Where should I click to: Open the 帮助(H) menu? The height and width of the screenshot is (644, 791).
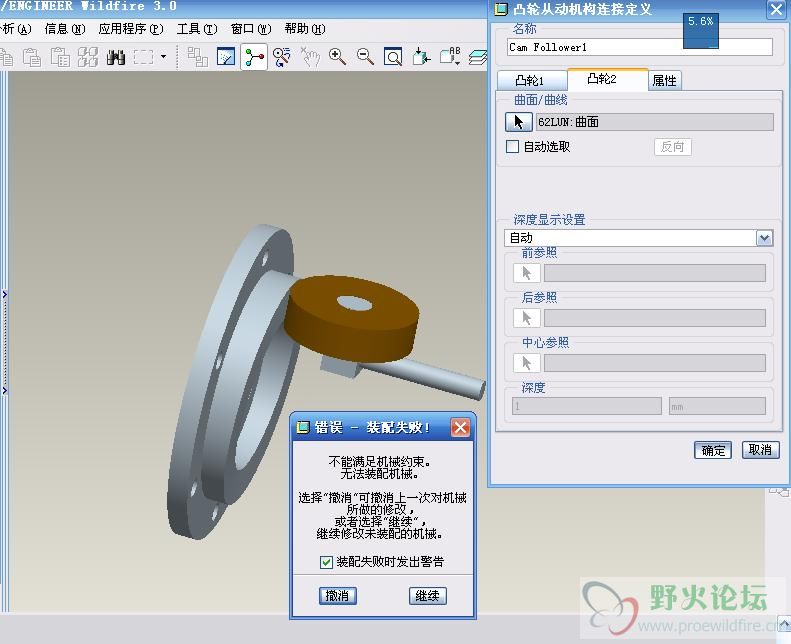[x=305, y=29]
